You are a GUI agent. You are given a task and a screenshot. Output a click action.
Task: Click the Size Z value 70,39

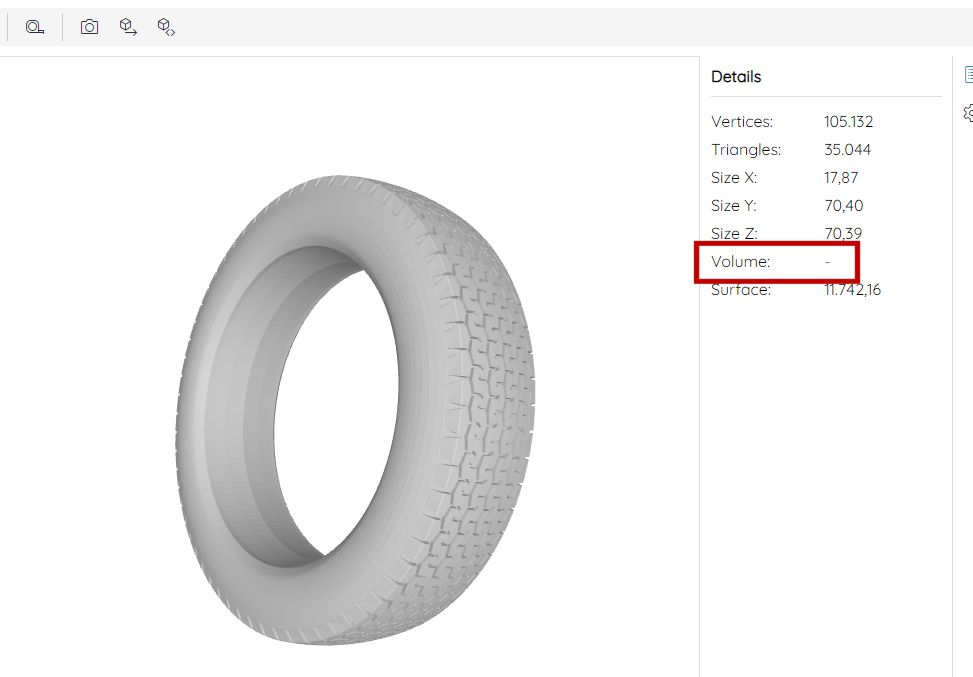(x=843, y=233)
